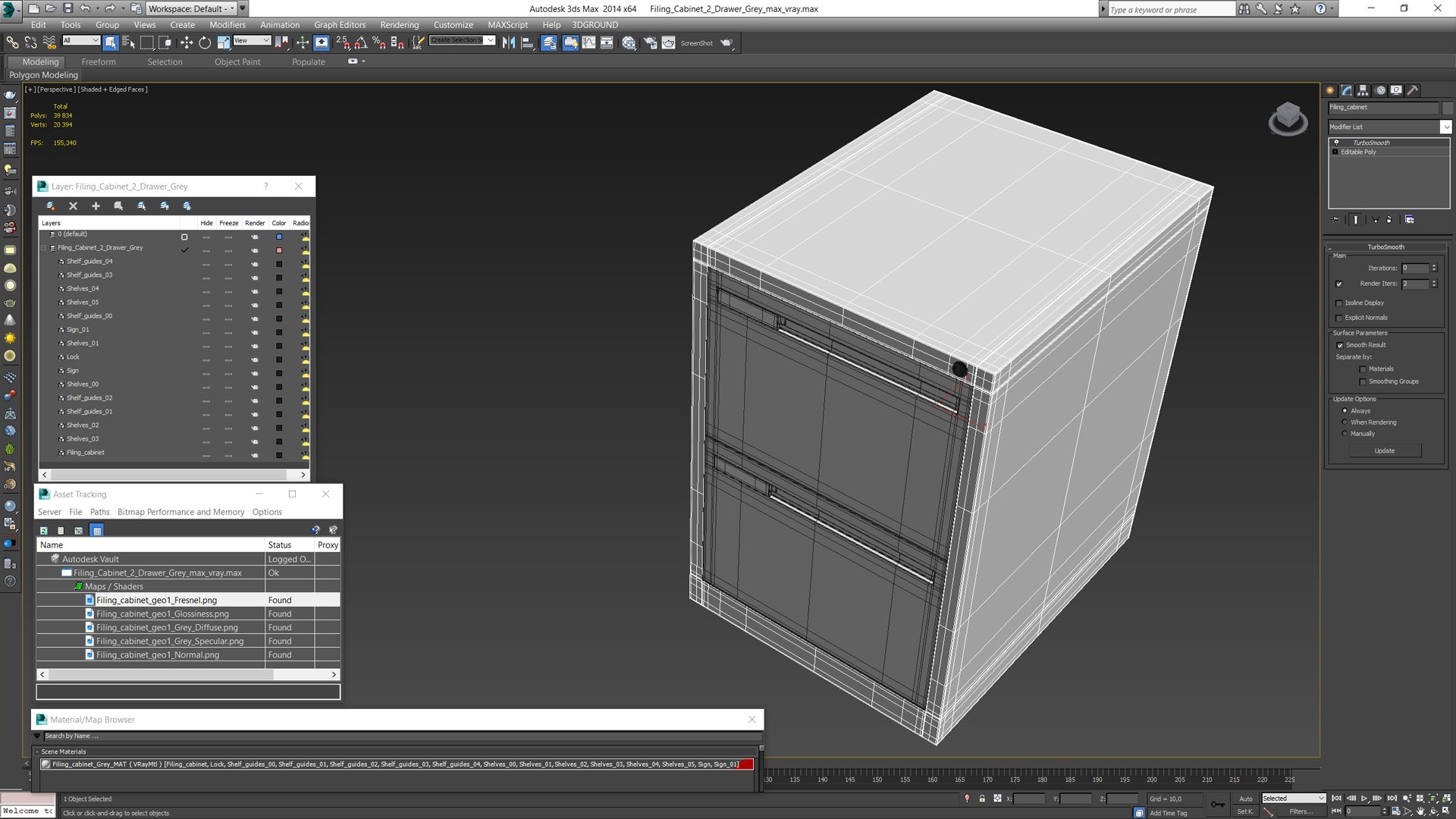Click the Polygon Modeling panel button

tap(43, 75)
